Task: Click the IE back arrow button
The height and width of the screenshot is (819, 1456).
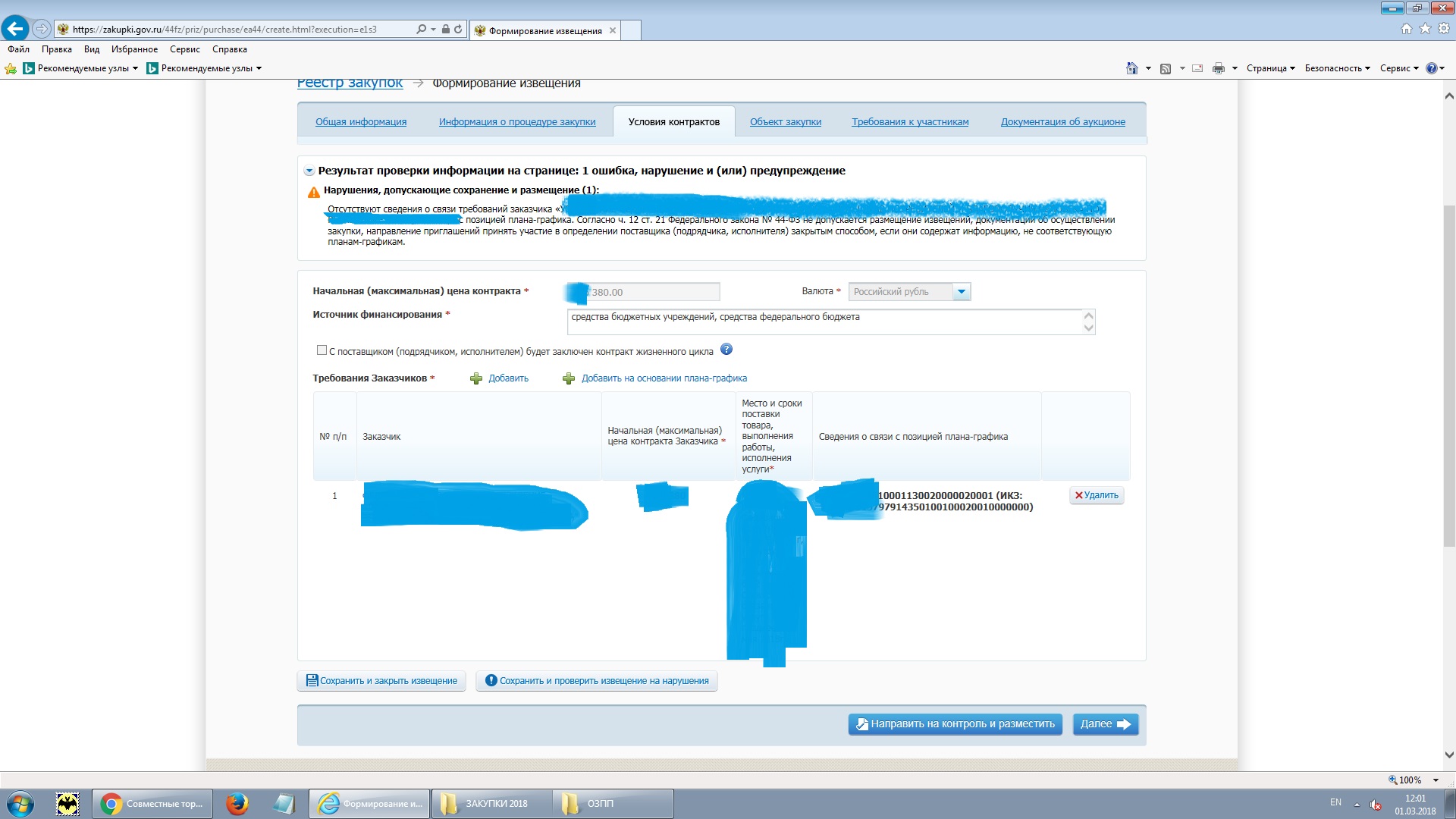Action: coord(15,29)
